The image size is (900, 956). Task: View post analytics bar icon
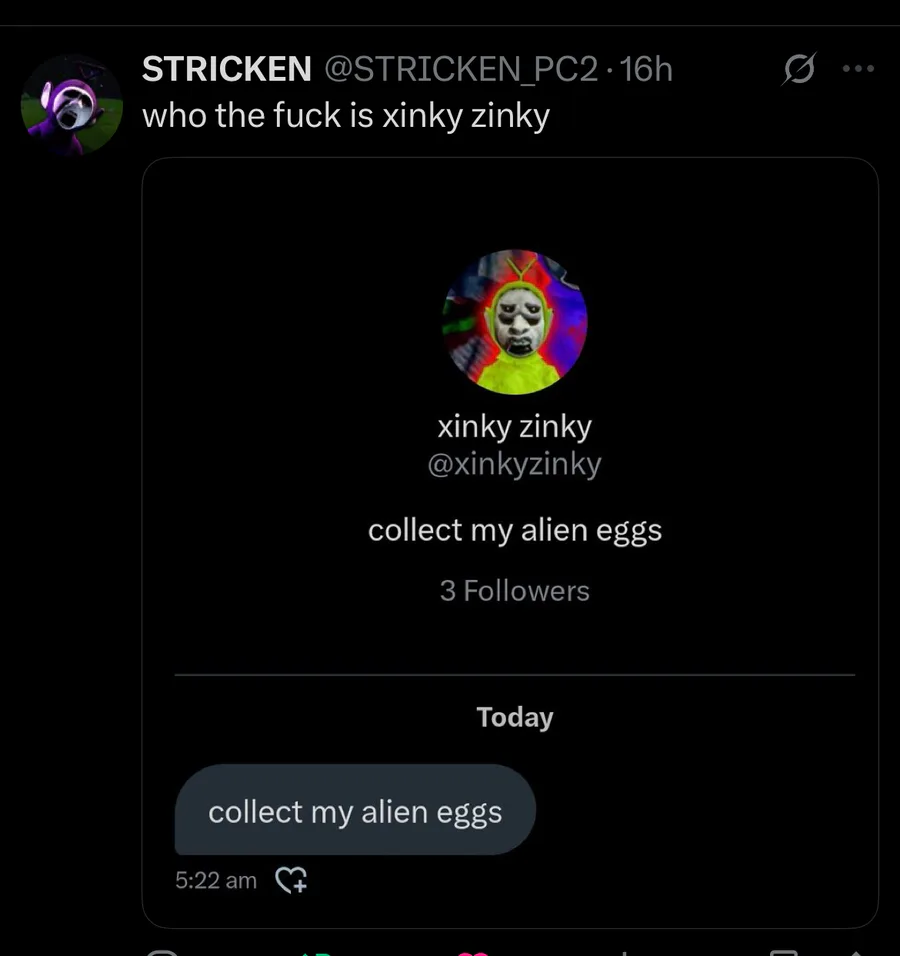point(624,953)
